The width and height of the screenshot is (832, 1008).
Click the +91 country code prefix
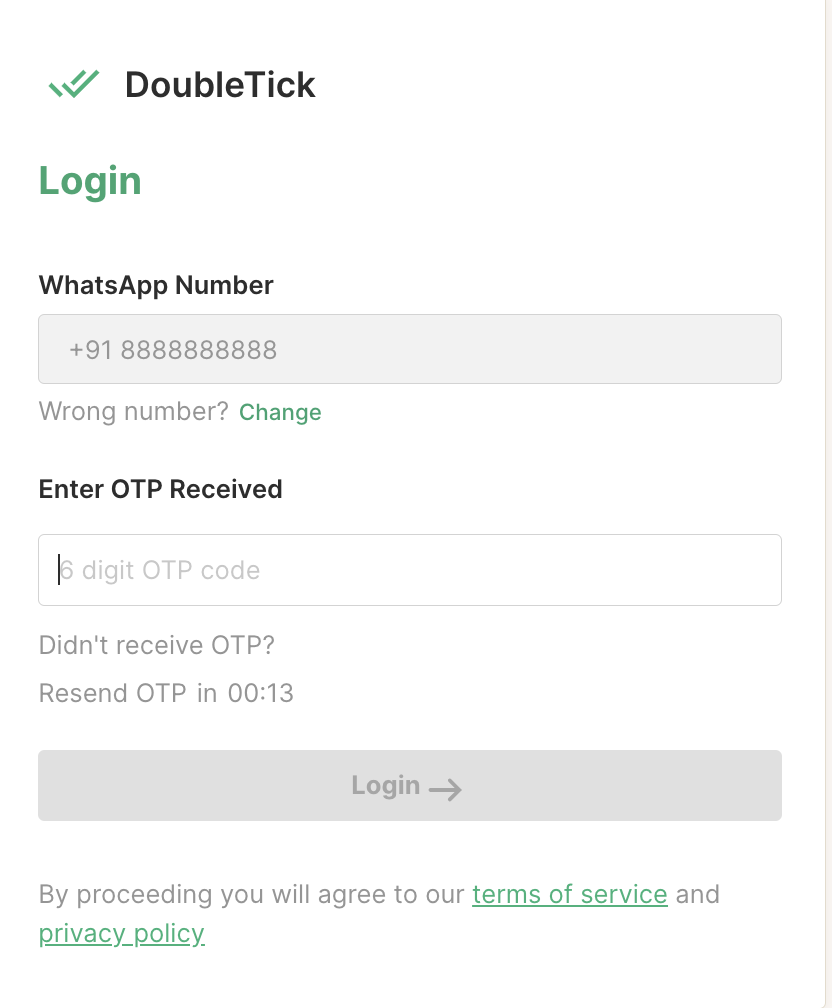tap(91, 350)
